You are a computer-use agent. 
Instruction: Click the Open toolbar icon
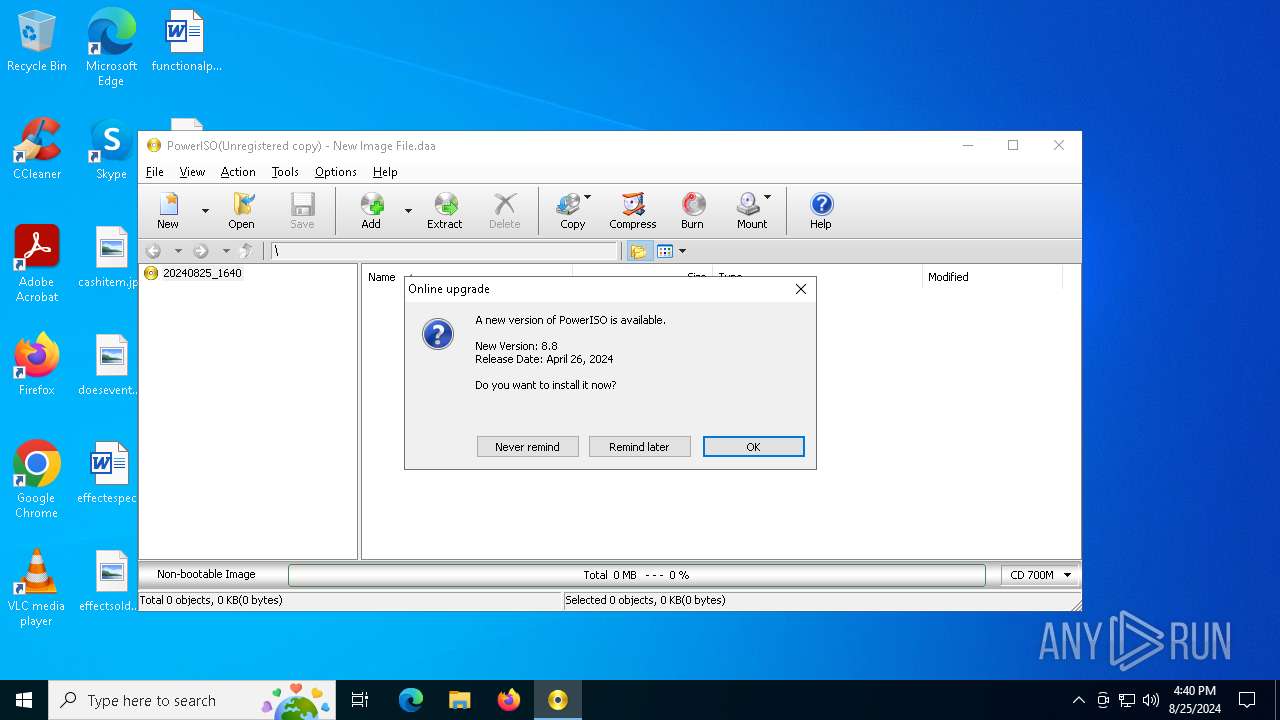242,211
